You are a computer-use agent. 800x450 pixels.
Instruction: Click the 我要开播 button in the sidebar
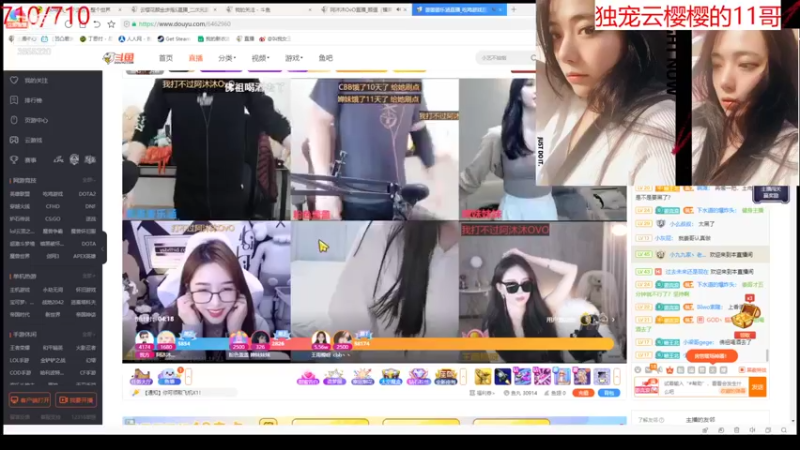pyautogui.click(x=77, y=400)
